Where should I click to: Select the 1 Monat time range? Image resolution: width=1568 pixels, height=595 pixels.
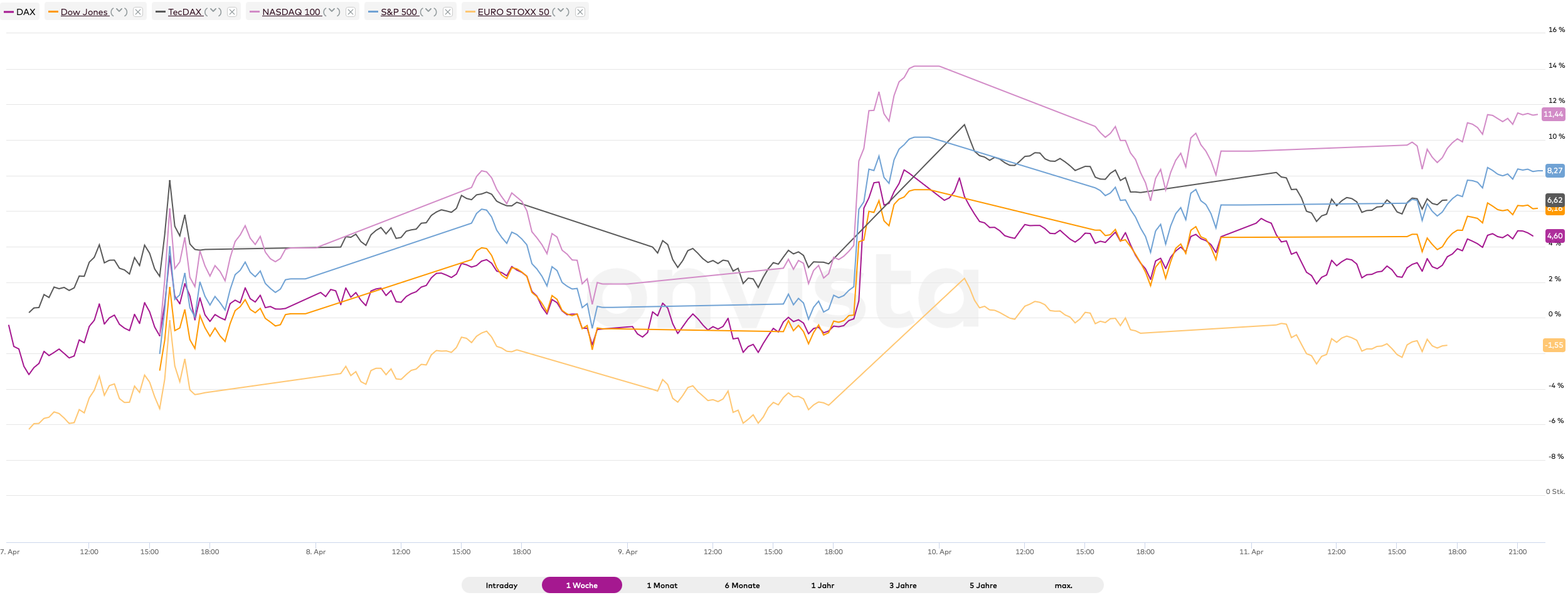tap(662, 586)
